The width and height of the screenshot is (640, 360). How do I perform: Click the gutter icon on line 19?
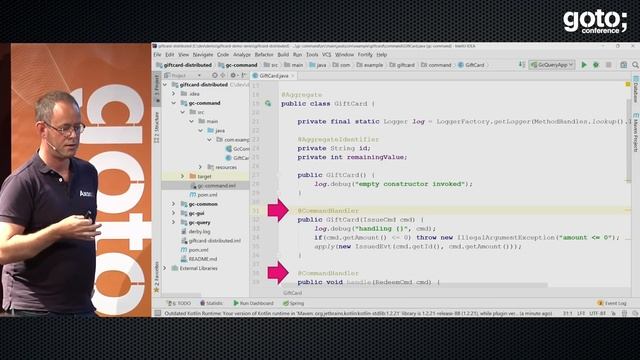[268, 104]
